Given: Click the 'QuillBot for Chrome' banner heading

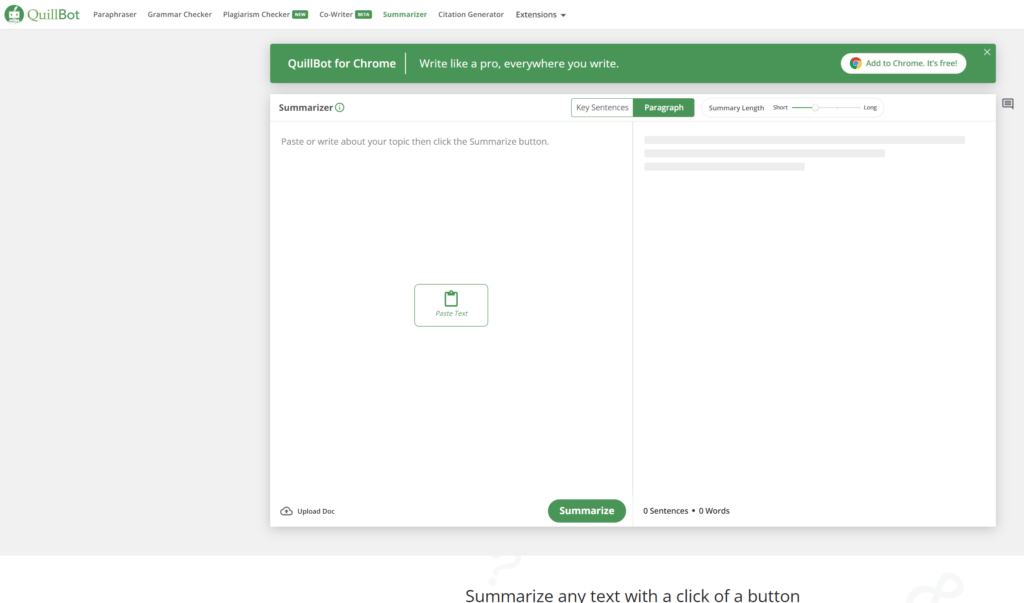Looking at the screenshot, I should (x=342, y=63).
